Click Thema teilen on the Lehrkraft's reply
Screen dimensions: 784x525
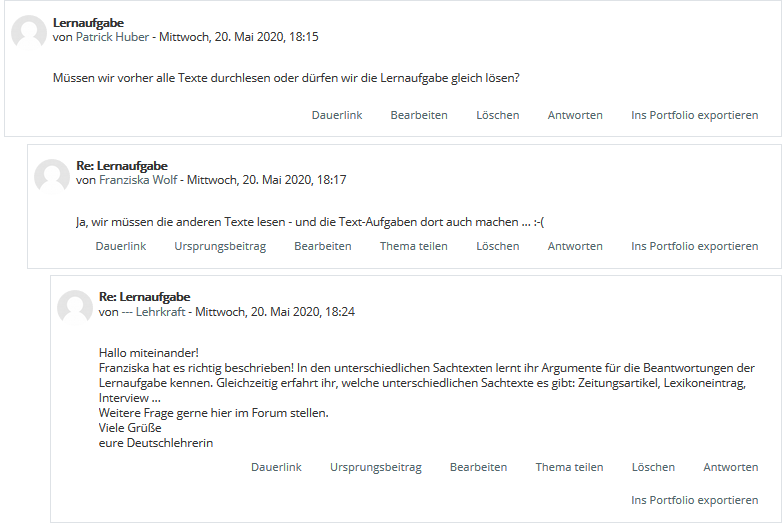[x=569, y=467]
